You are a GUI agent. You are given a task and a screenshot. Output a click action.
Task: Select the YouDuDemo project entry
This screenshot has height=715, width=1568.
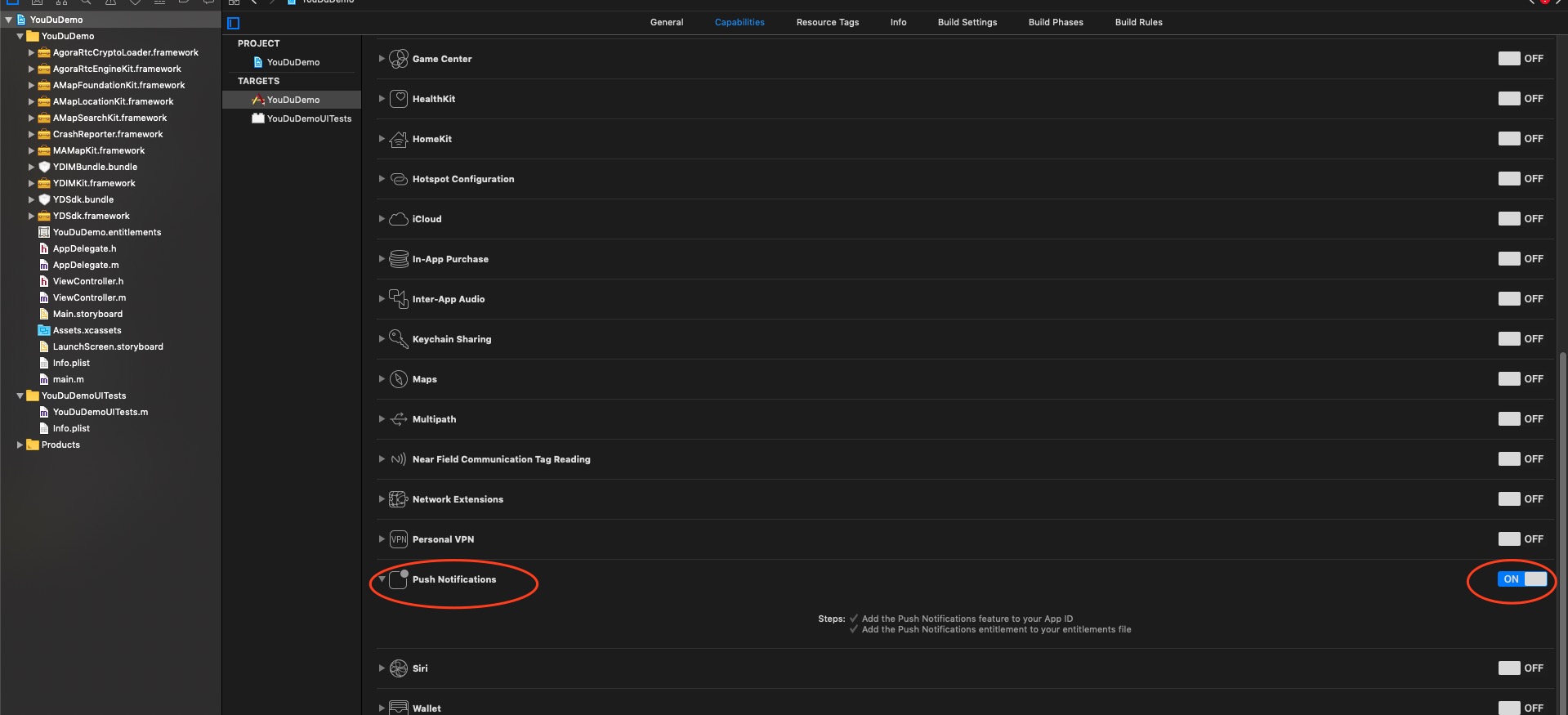(x=293, y=62)
